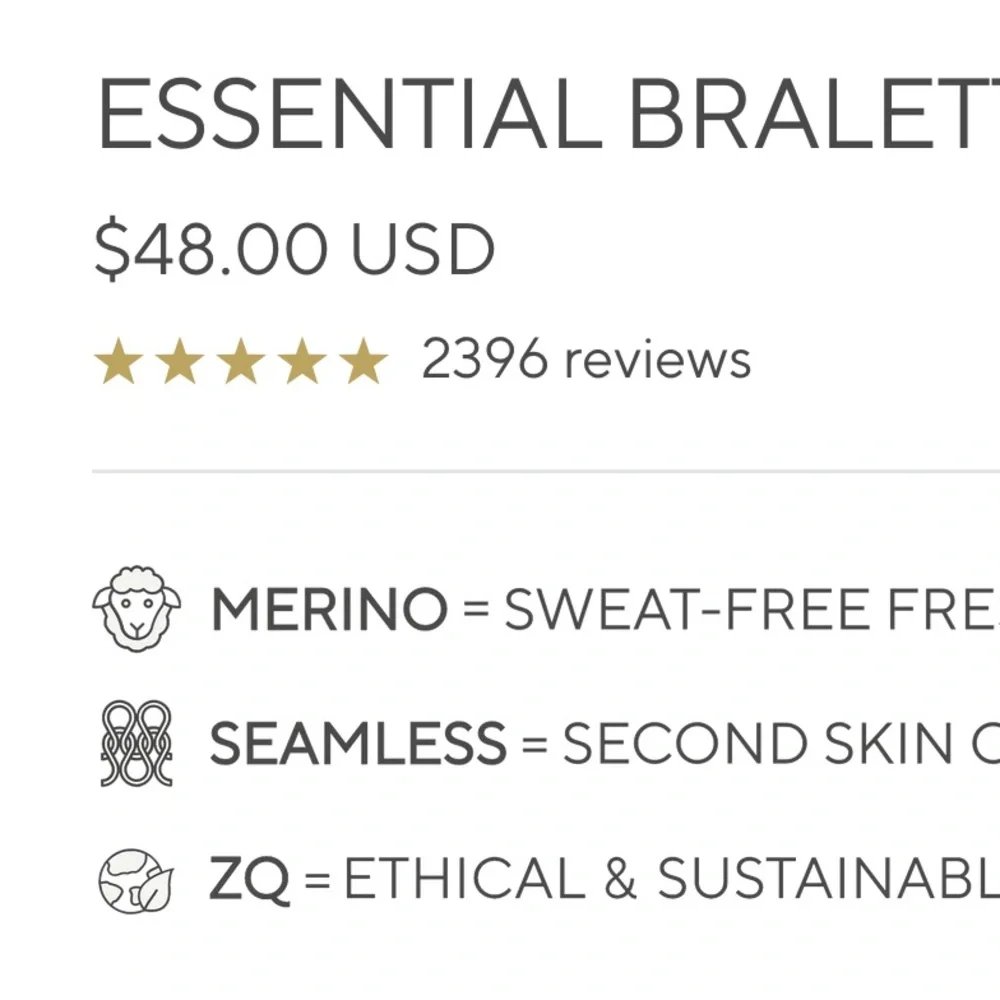The width and height of the screenshot is (1000, 1000).
Task: Click the bold SEAMLESS label
Action: tap(358, 742)
